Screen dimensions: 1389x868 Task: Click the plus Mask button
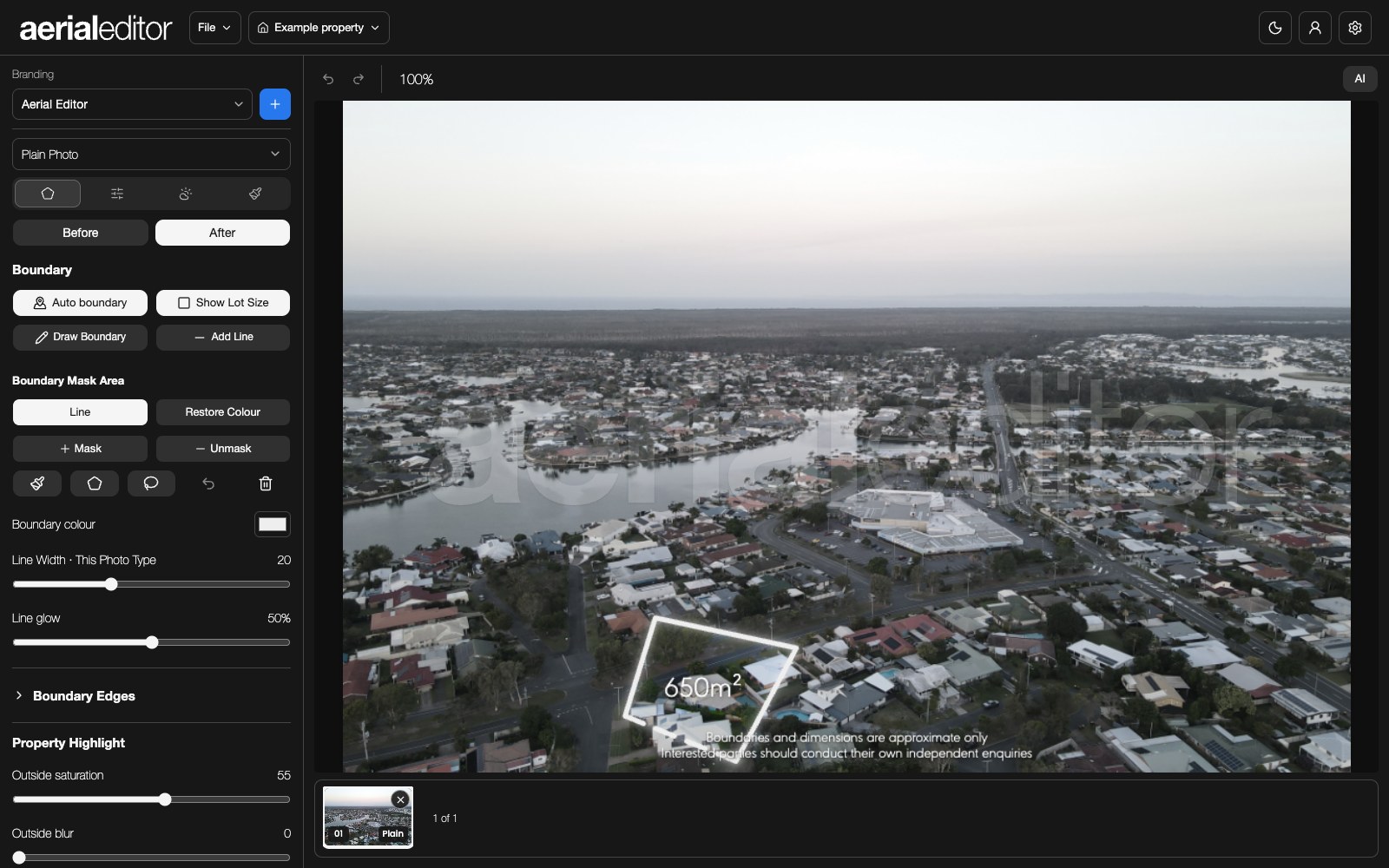tap(80, 449)
